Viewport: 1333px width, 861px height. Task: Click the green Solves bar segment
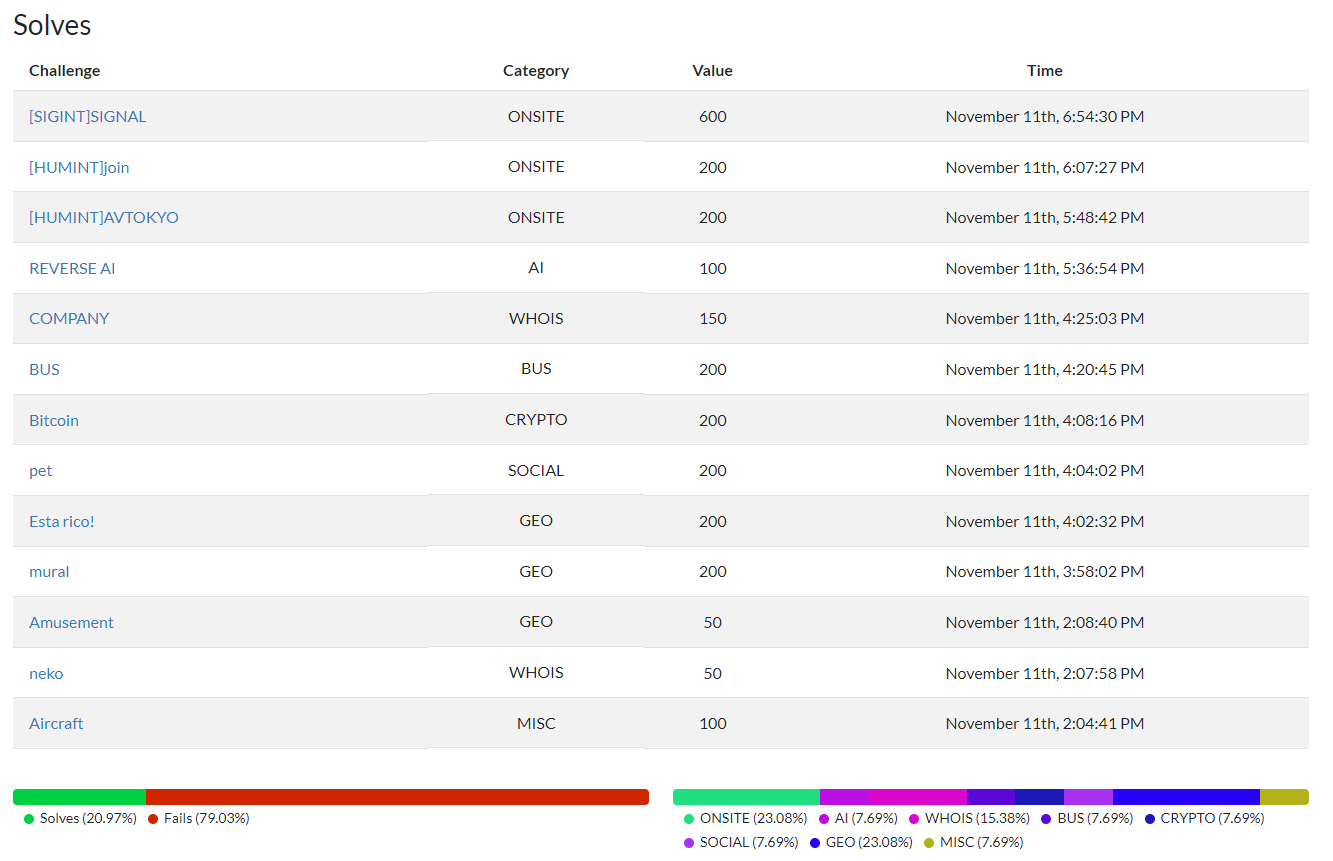tap(79, 797)
